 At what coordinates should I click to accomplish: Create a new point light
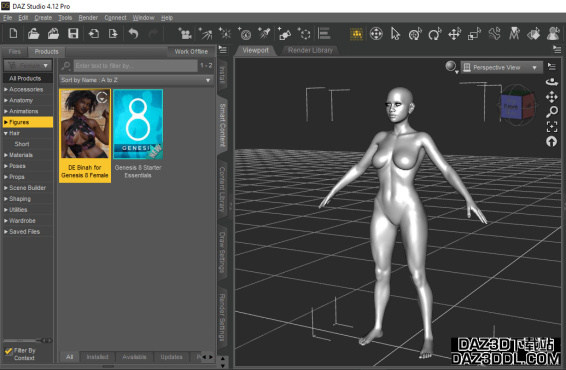(225, 34)
